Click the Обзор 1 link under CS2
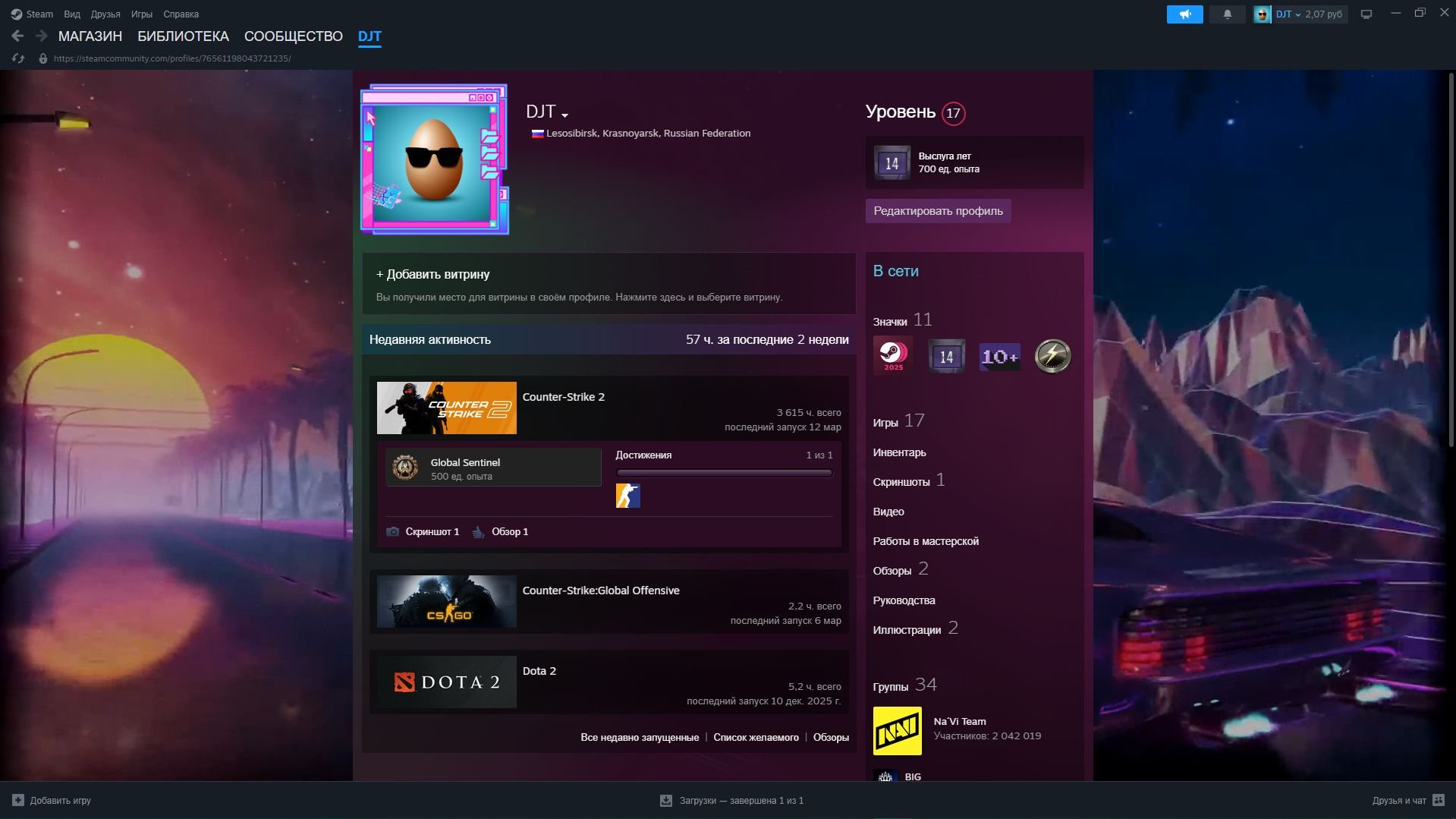 (510, 532)
